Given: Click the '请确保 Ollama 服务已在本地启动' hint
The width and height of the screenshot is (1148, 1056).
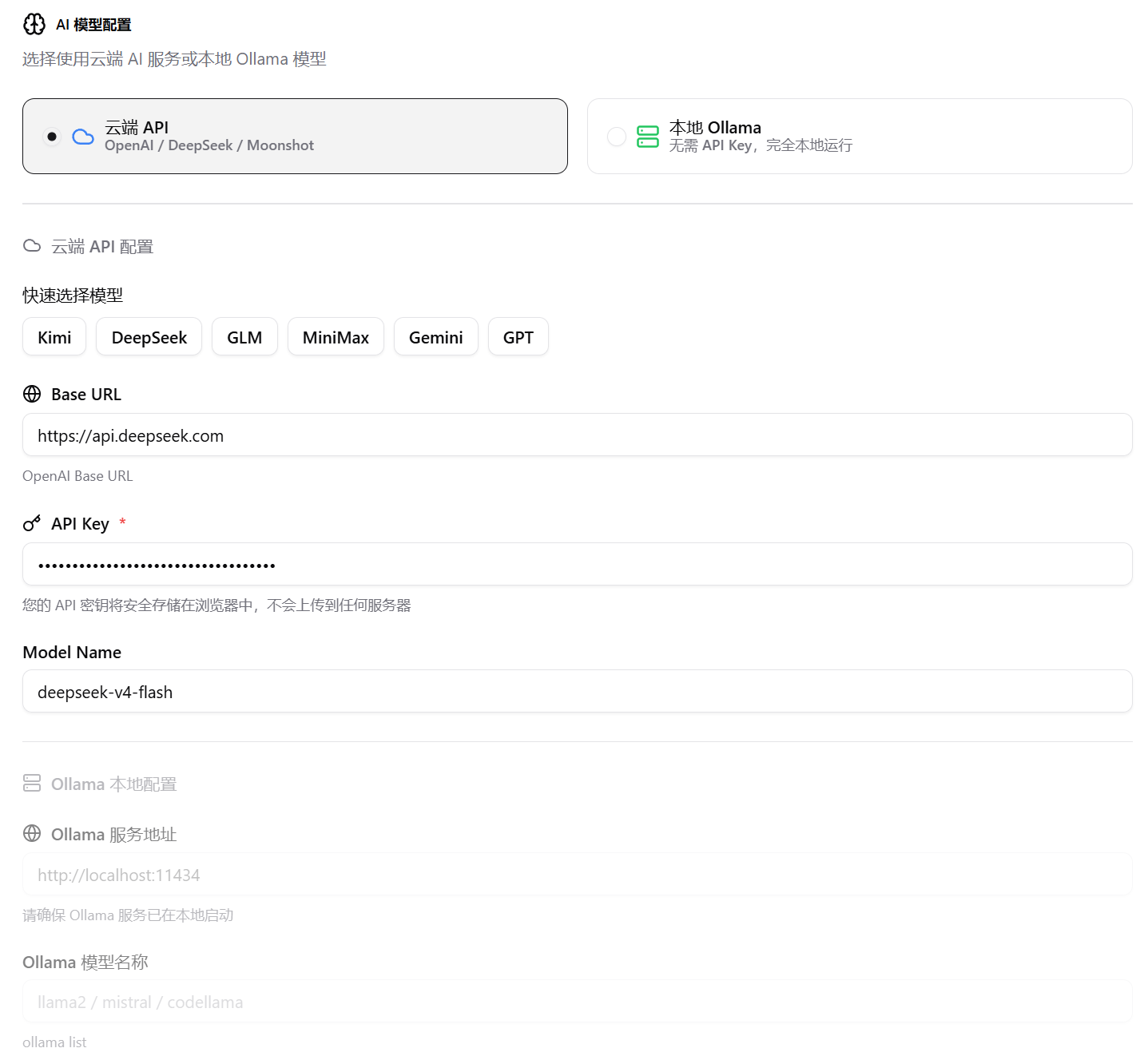Looking at the screenshot, I should (x=128, y=915).
